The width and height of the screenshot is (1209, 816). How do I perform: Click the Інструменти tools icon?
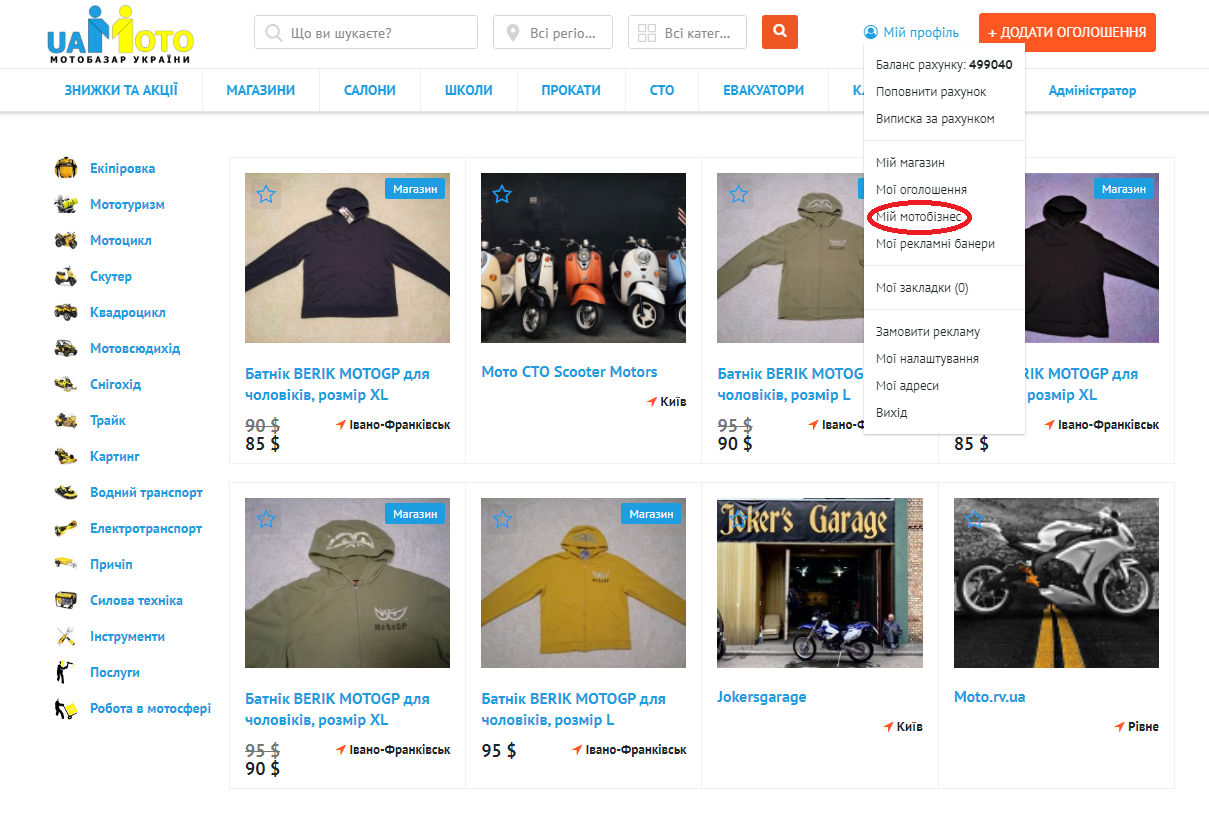[x=66, y=636]
